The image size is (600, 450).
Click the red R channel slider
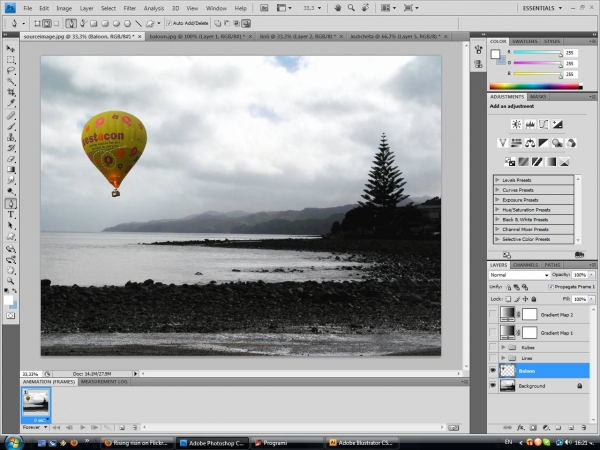(537, 52)
